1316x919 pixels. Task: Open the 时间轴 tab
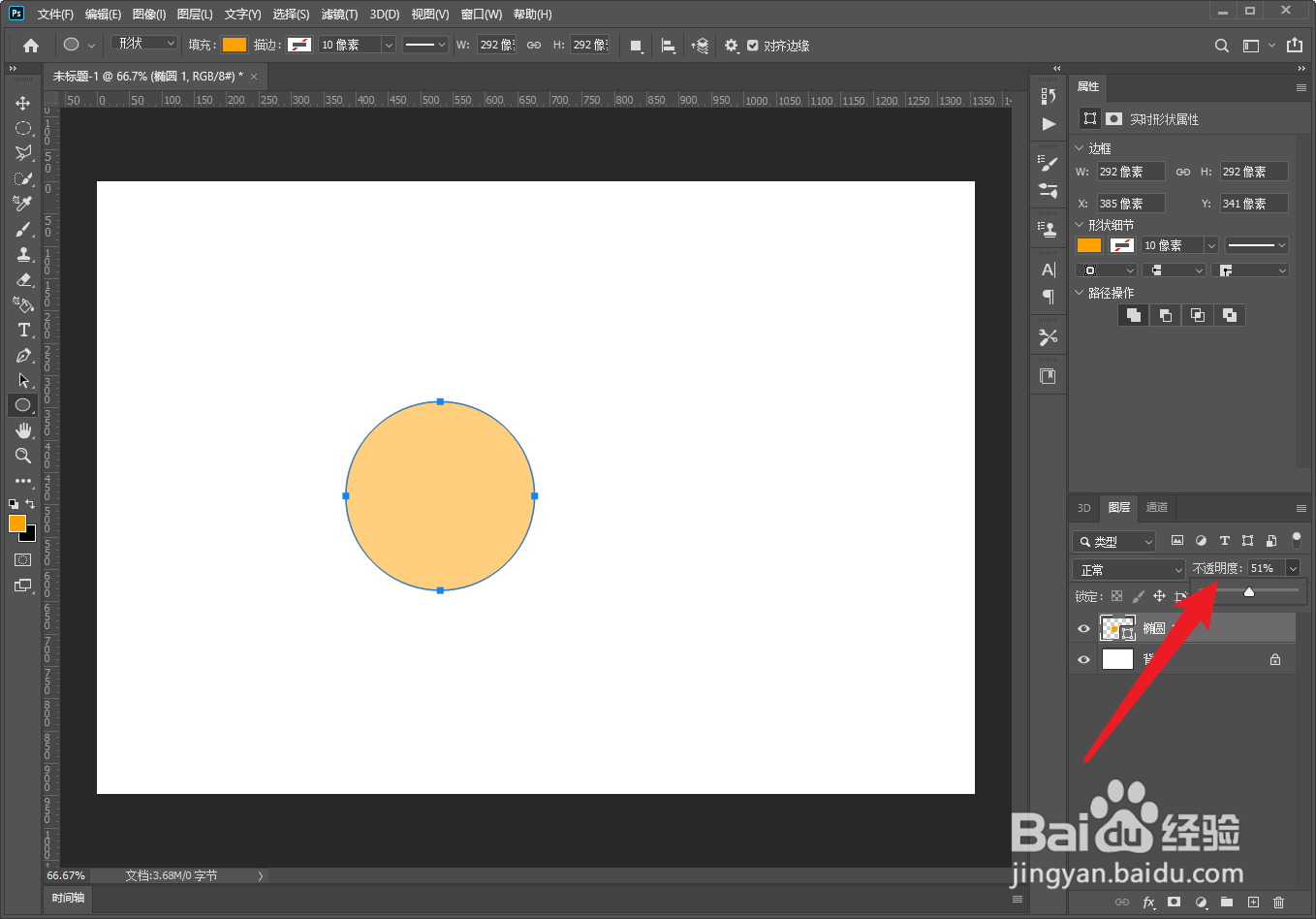pyautogui.click(x=69, y=898)
